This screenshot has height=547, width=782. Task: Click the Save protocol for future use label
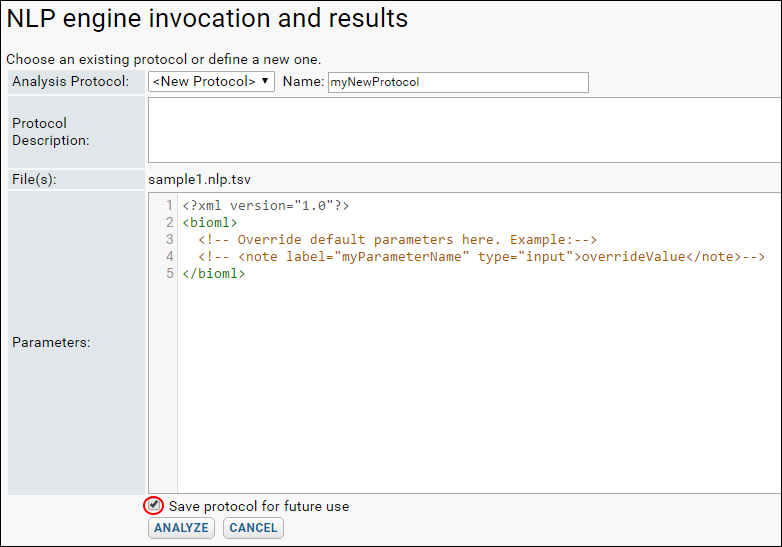pos(259,506)
